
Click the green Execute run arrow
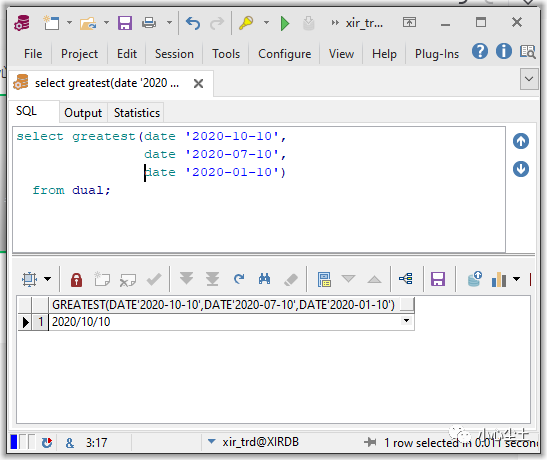pyautogui.click(x=285, y=23)
